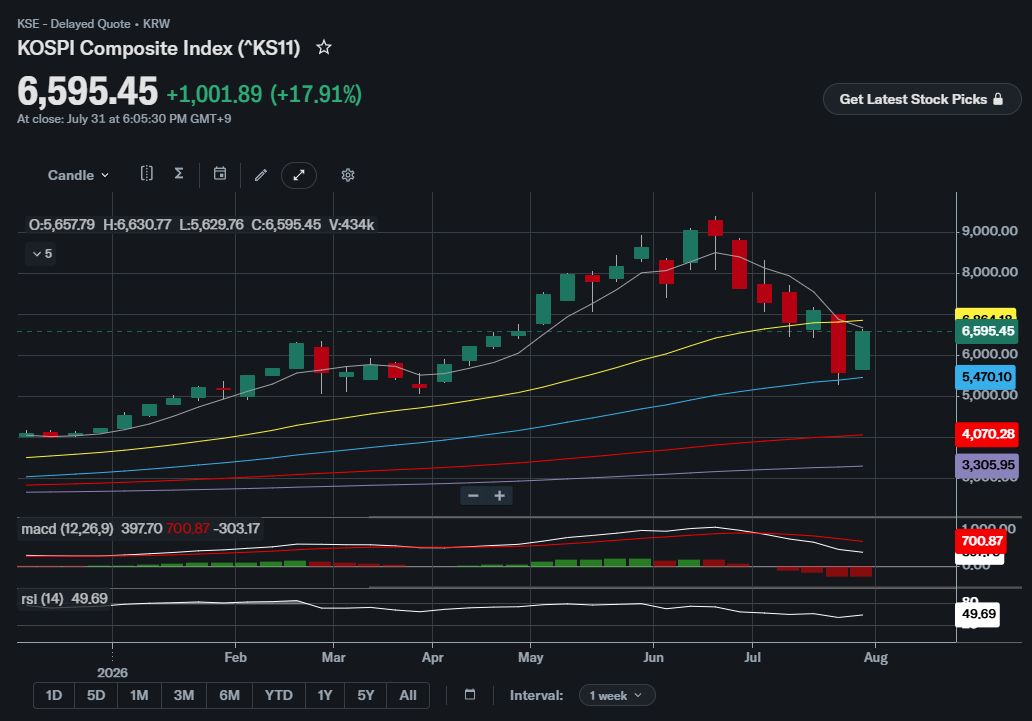This screenshot has width=1032, height=721.
Task: Click the white 49.69 RSI value tag
Action: [x=978, y=614]
